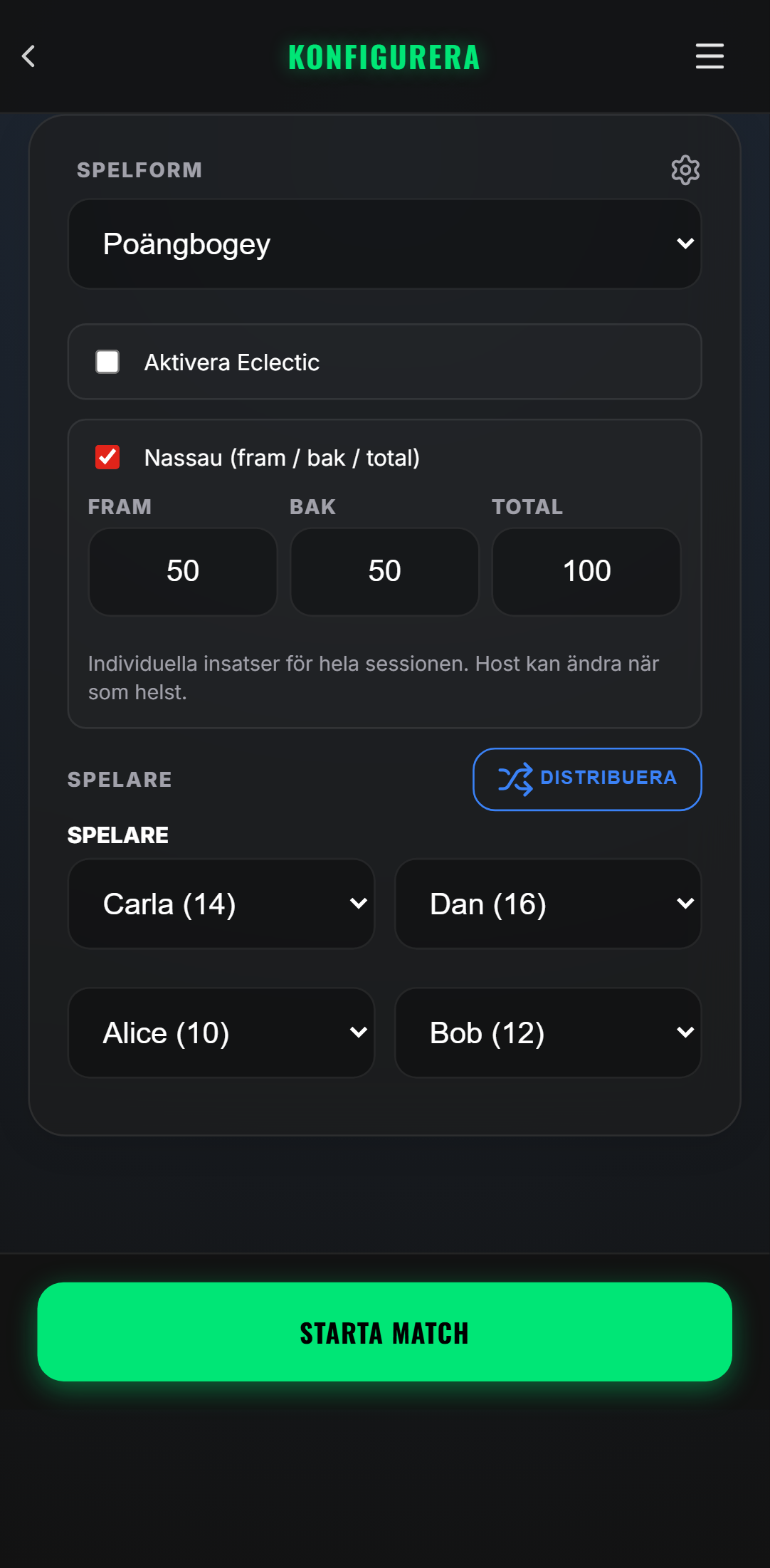Open the Bob (12) player dropdown
This screenshot has height=1568, width=770.
(548, 1033)
